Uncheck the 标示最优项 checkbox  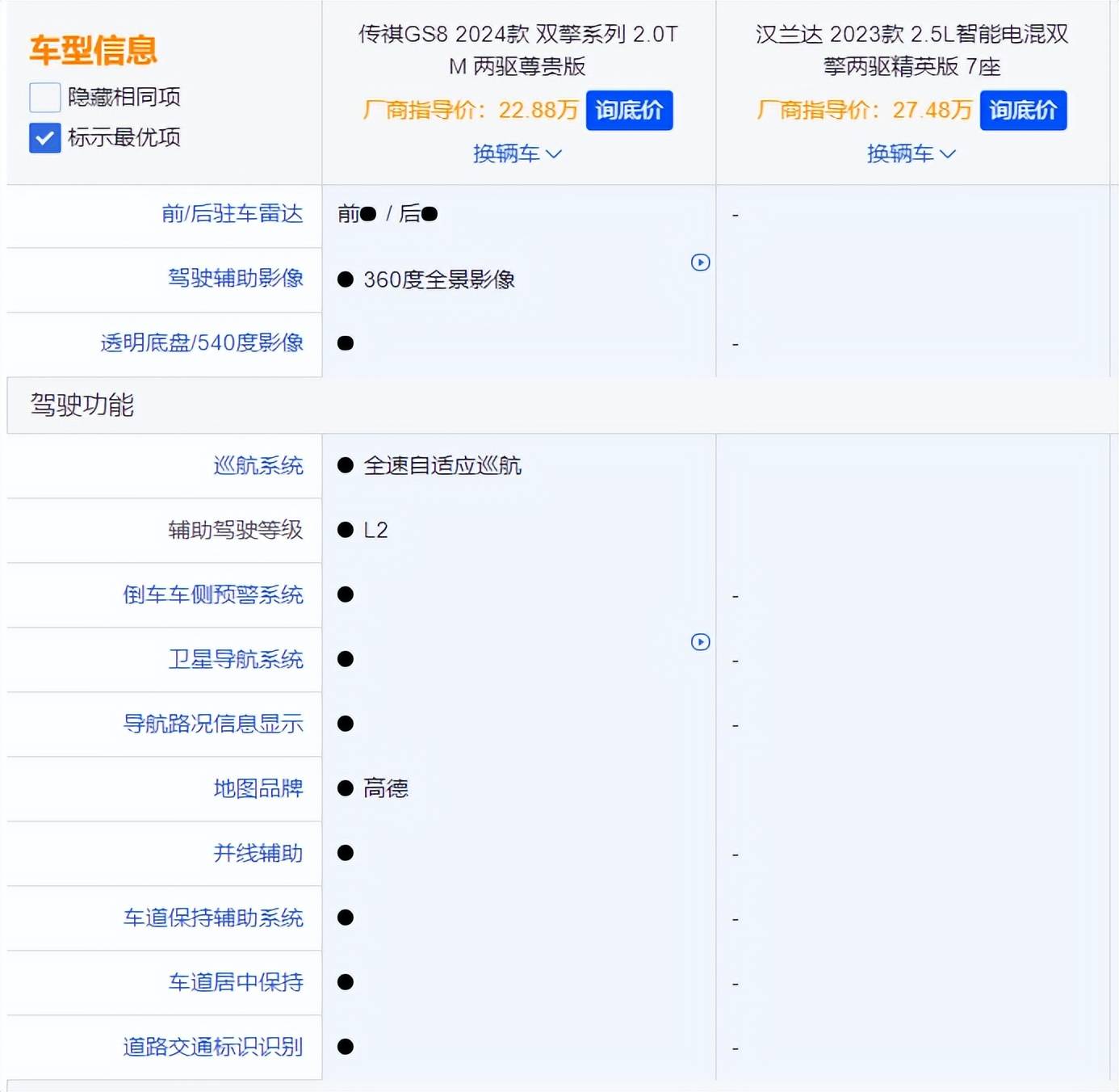point(45,138)
